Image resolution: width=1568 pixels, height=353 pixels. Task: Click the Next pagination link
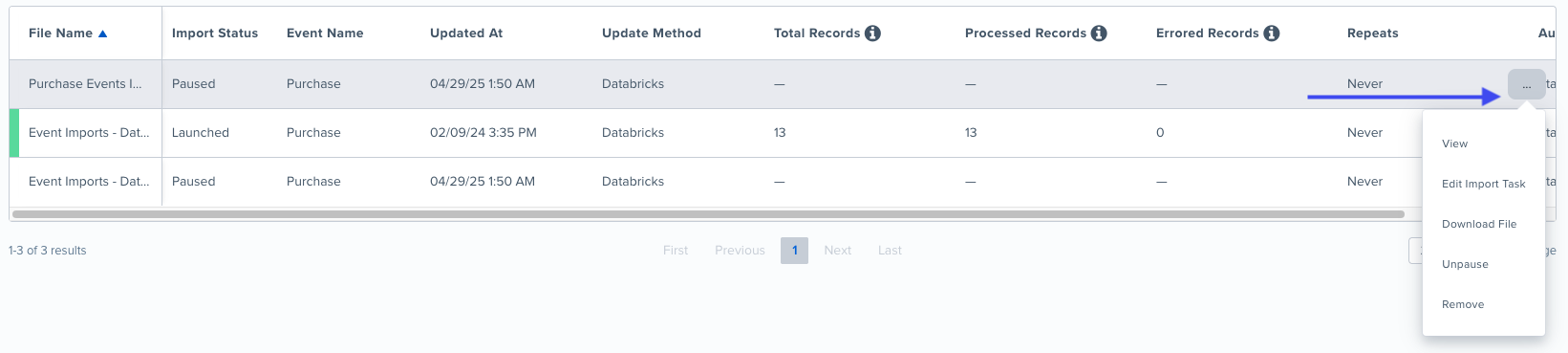[837, 251]
